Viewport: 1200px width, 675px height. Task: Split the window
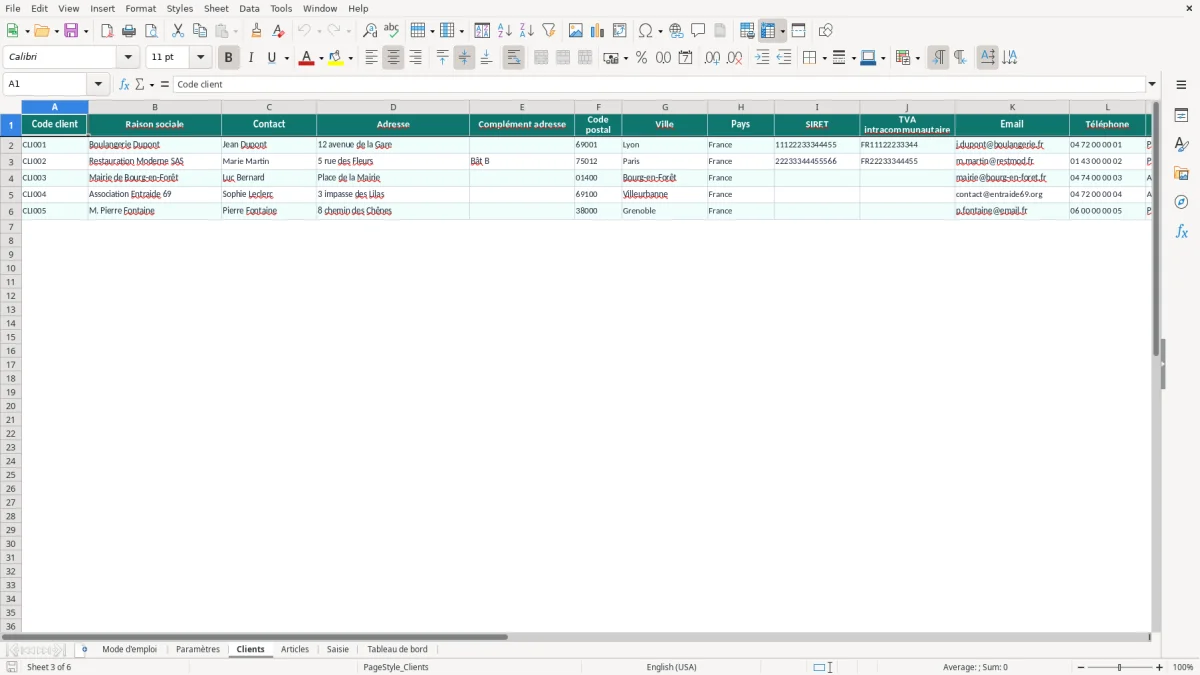coord(798,31)
